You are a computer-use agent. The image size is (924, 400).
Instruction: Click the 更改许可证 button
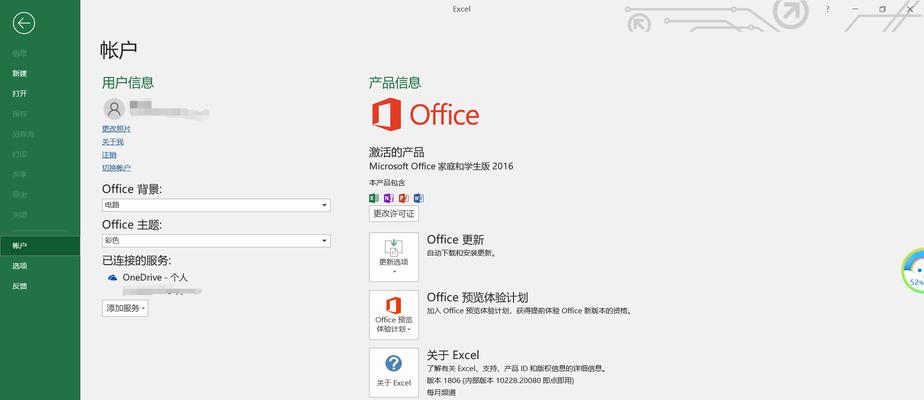click(394, 214)
